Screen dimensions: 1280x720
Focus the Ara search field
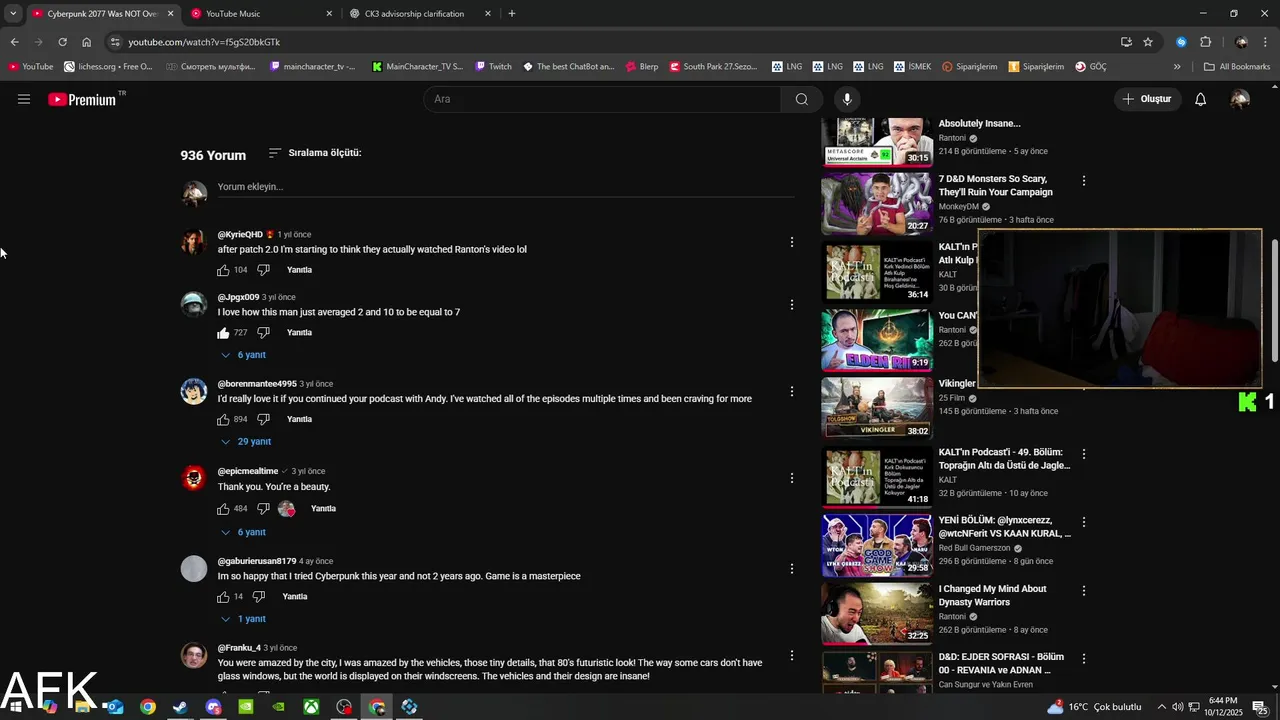(x=602, y=99)
